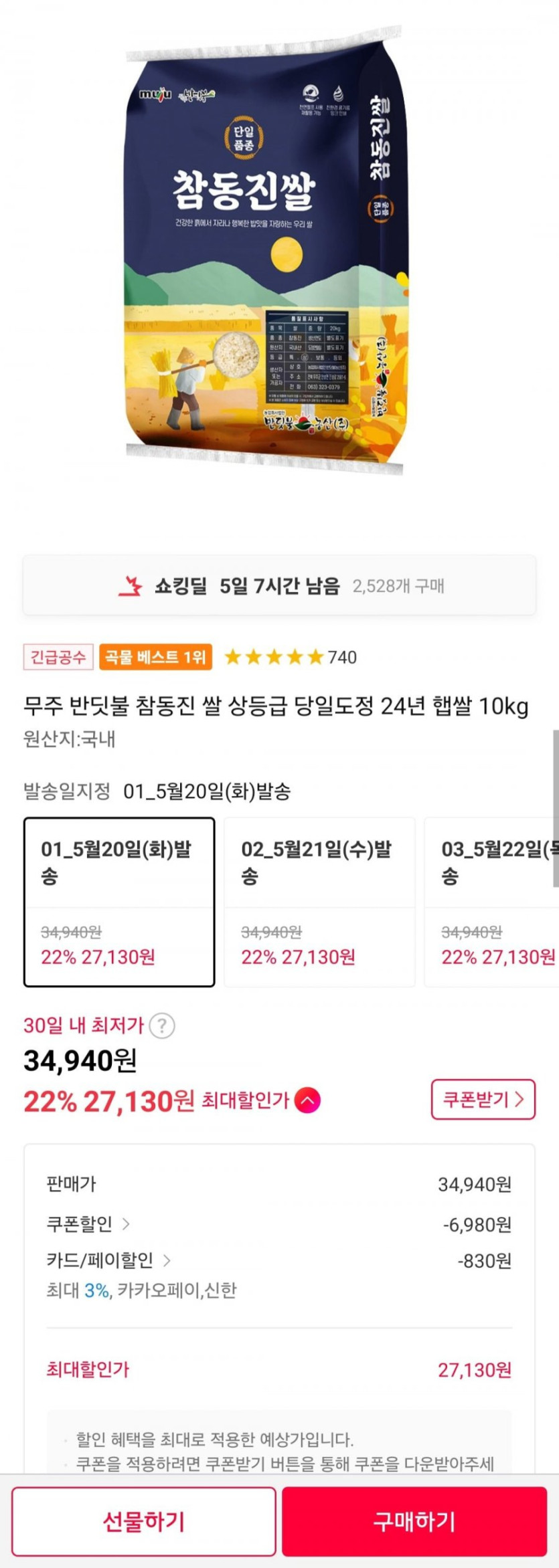This screenshot has height=1568, width=559.
Task: Tap the 곡물 베스트 1위 badge
Action: coord(155,657)
